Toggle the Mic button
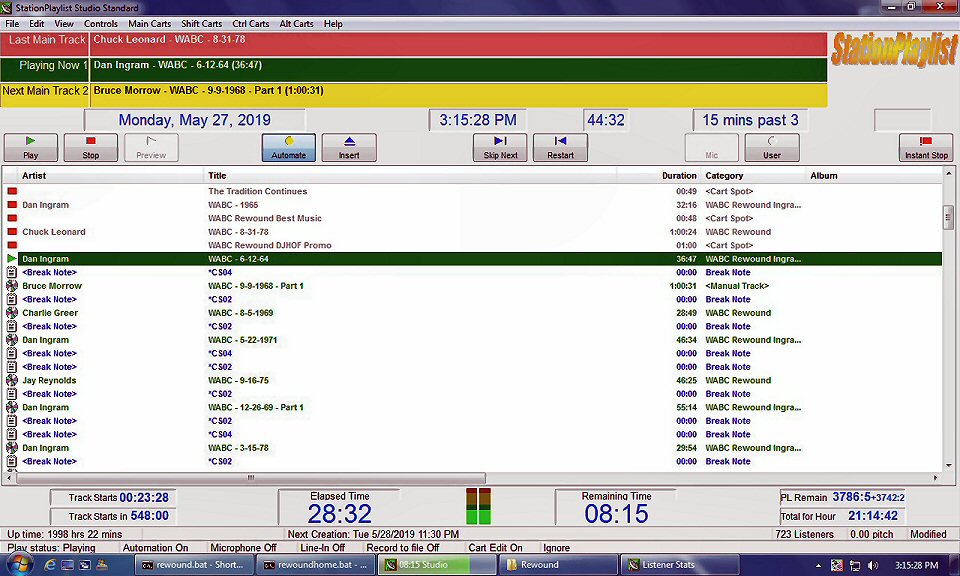The height and width of the screenshot is (576, 960). (711, 148)
